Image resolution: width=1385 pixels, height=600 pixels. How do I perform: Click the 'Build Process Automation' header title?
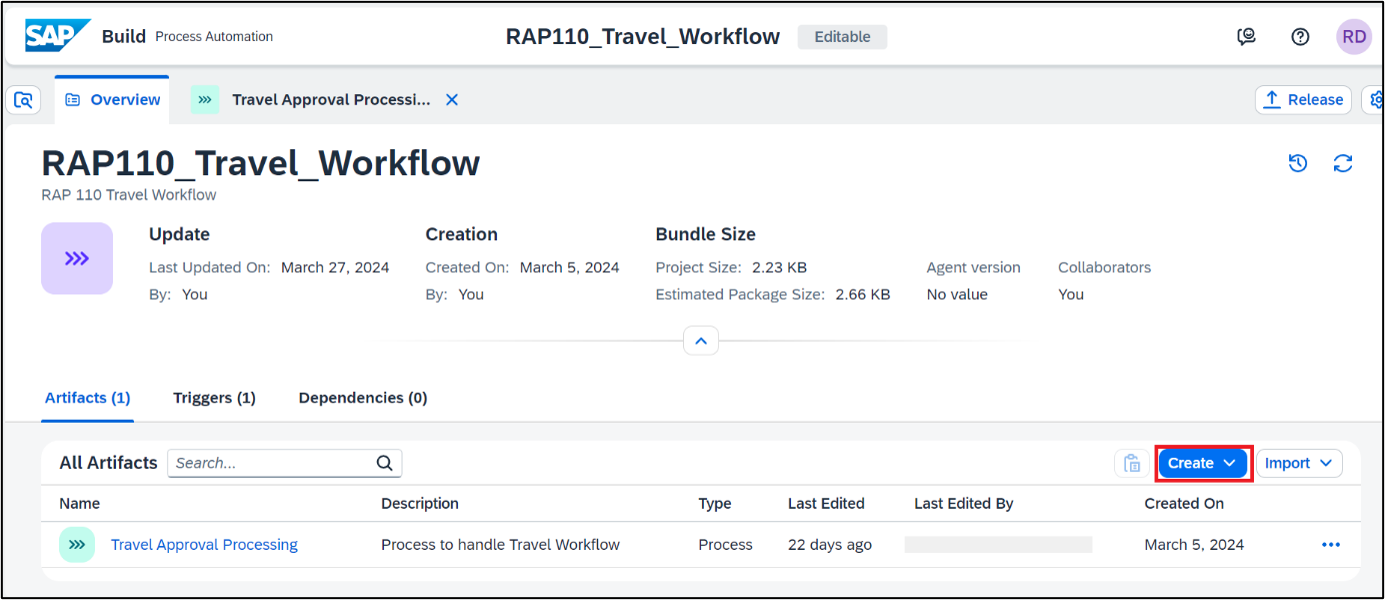187,37
